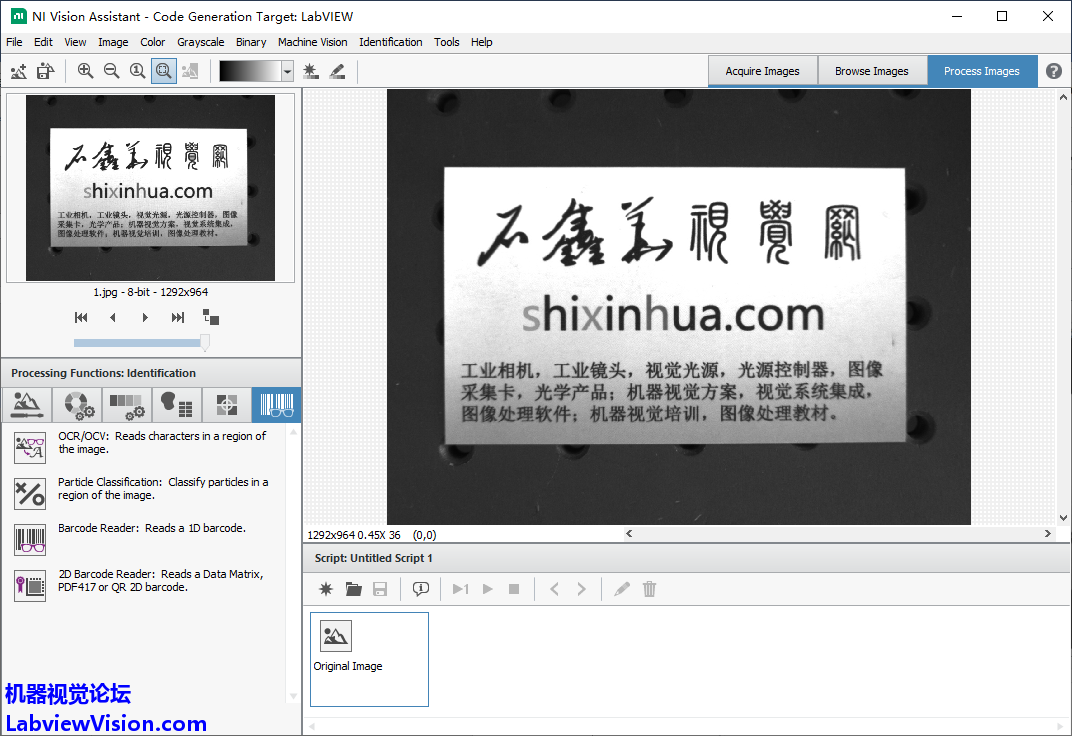Go to next image arrow
Screen dimensions: 1072x736
tap(145, 317)
